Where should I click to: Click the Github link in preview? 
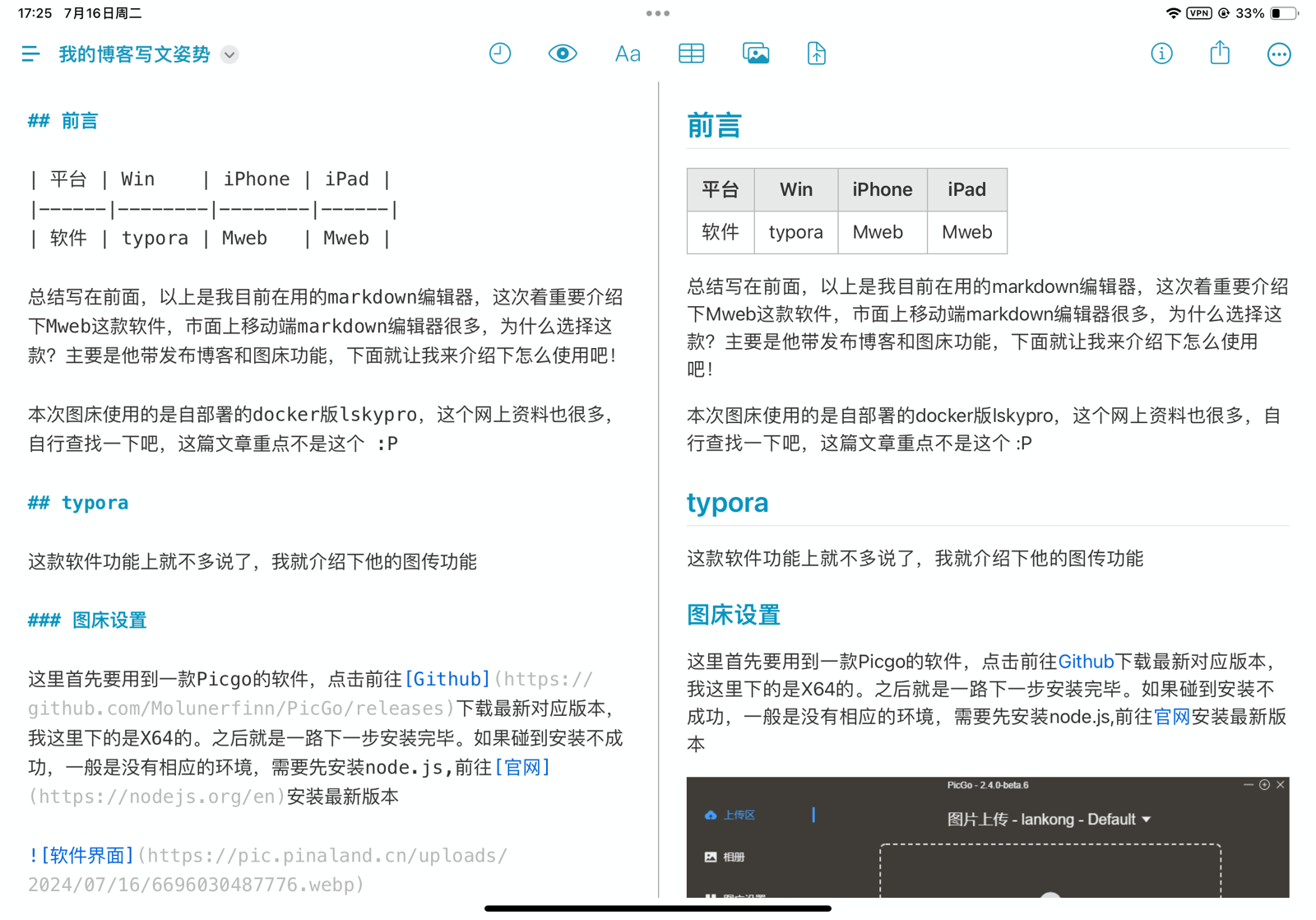point(1086,662)
